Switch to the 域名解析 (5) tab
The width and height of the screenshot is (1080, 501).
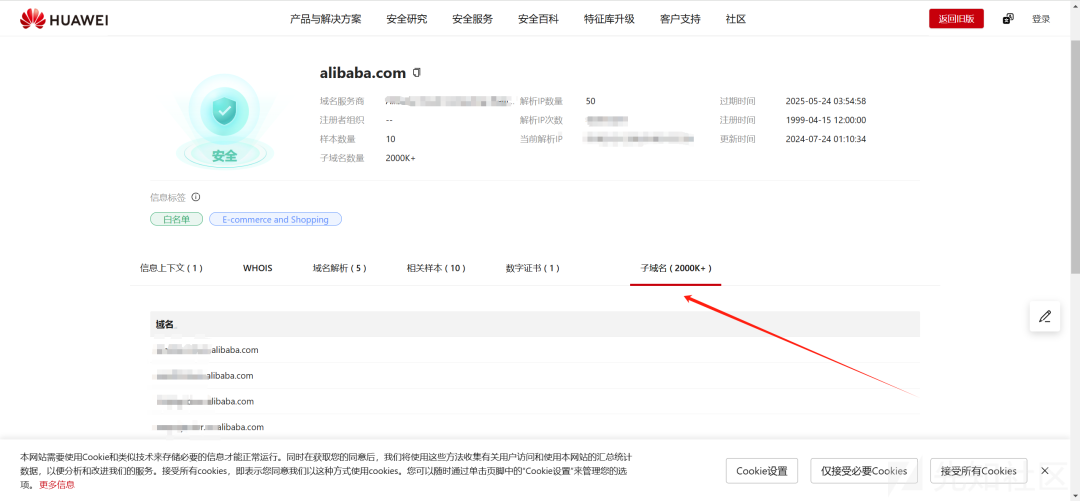tap(340, 268)
